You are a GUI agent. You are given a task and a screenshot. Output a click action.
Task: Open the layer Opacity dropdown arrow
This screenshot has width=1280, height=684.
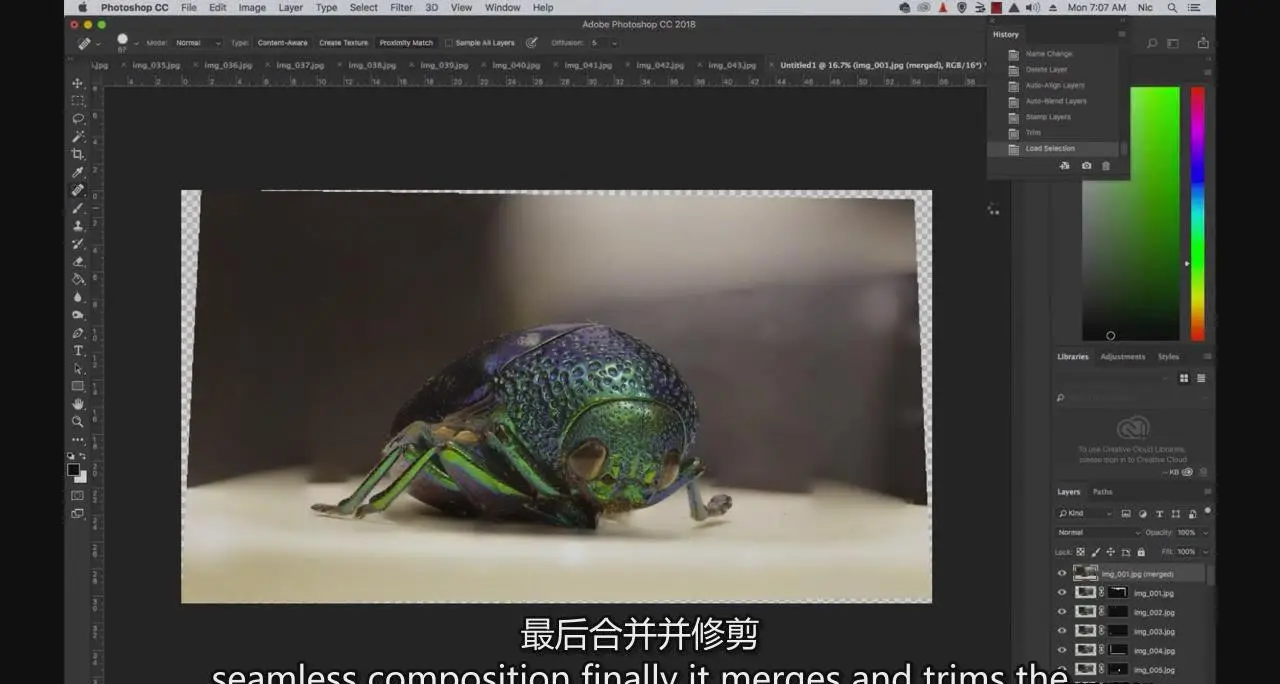pos(1204,532)
